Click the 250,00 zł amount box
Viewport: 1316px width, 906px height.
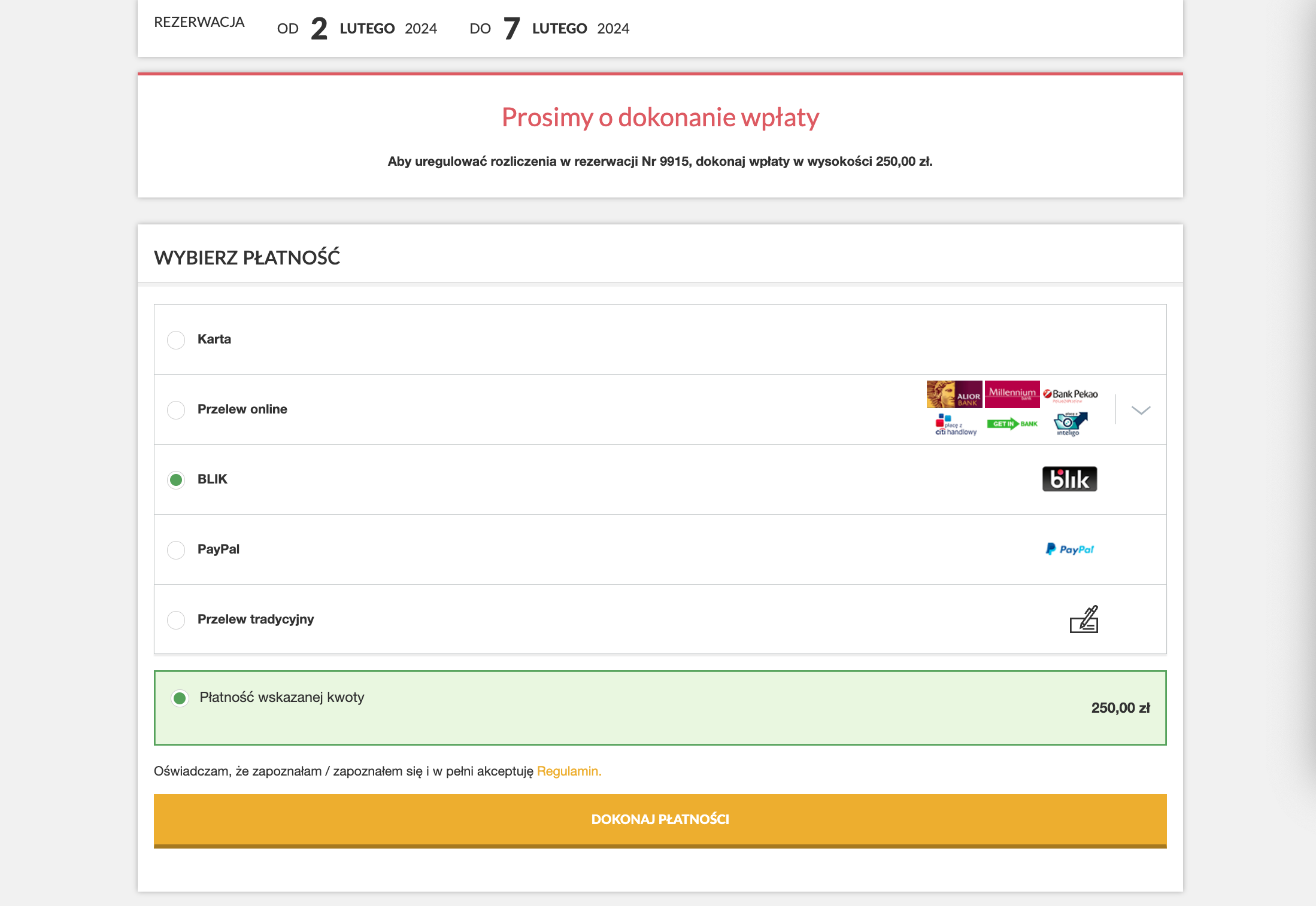(x=1120, y=708)
